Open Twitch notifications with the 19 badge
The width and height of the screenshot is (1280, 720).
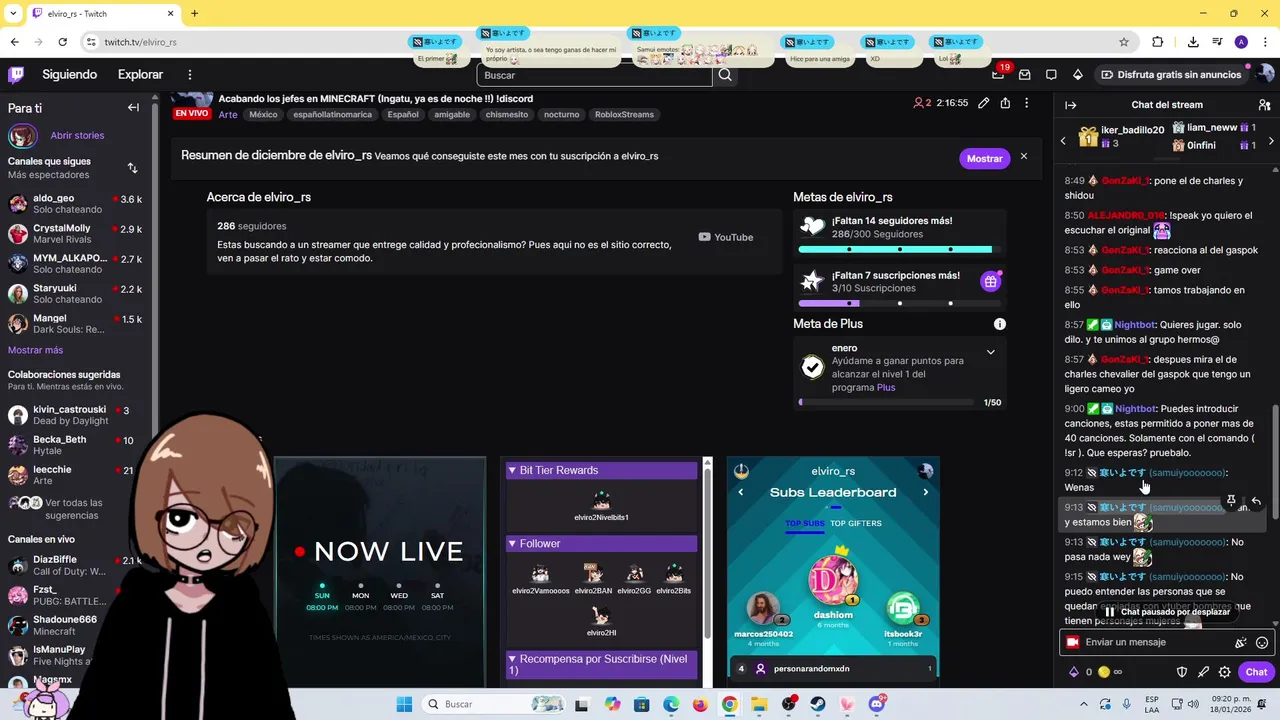(998, 75)
